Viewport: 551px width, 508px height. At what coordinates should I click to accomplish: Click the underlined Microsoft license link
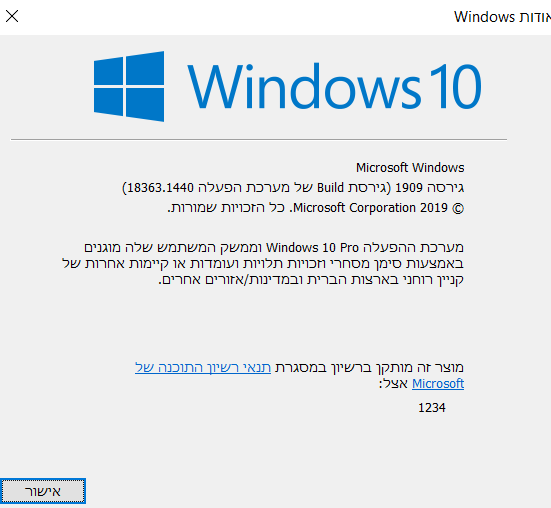point(438,384)
